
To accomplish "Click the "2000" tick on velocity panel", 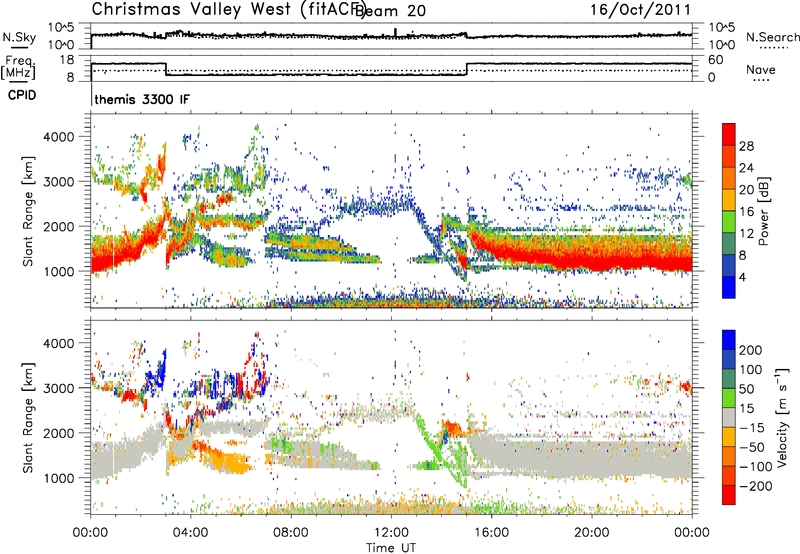I will tap(58, 433).
